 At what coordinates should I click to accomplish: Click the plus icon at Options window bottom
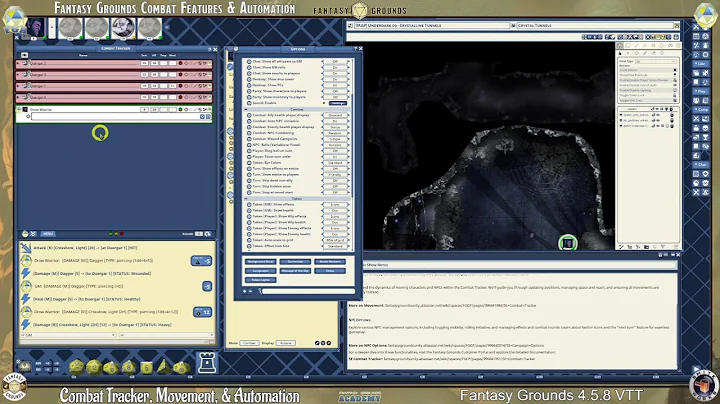[x=244, y=291]
